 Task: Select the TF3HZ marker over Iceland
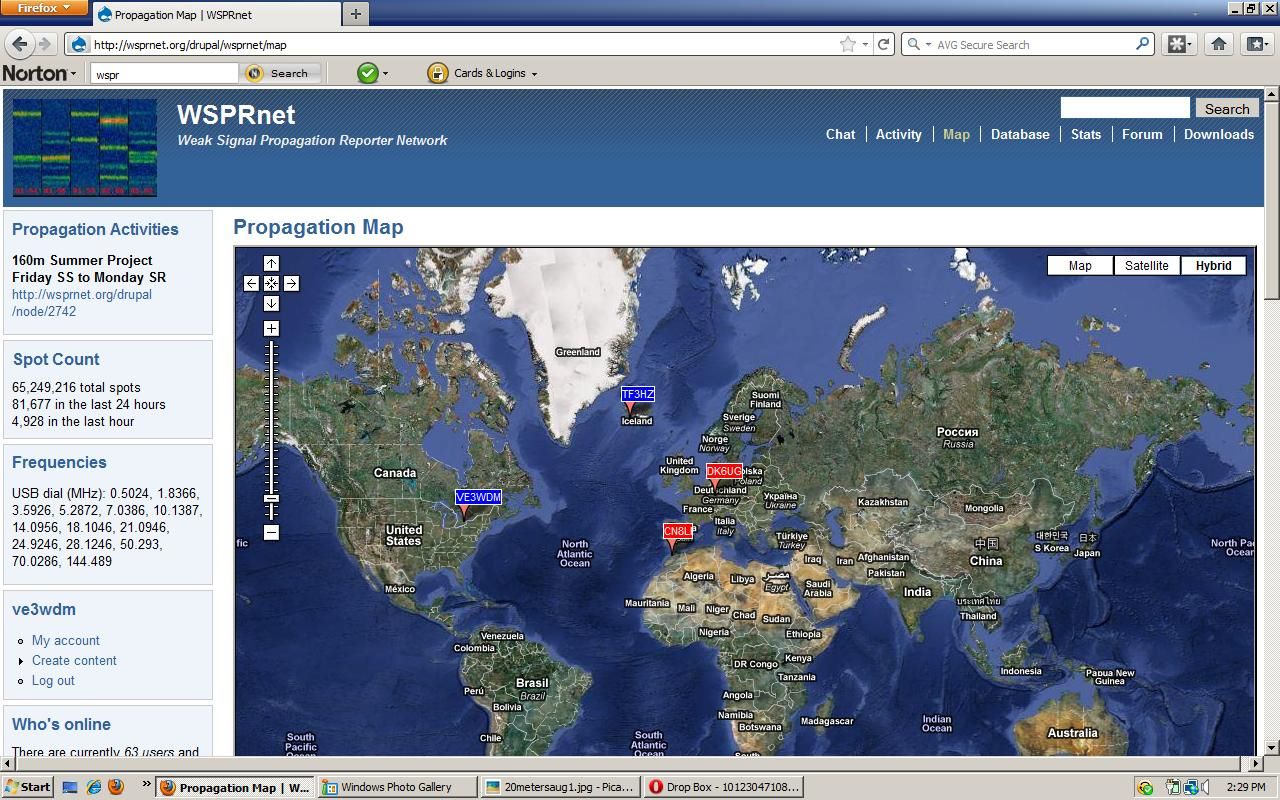[637, 394]
